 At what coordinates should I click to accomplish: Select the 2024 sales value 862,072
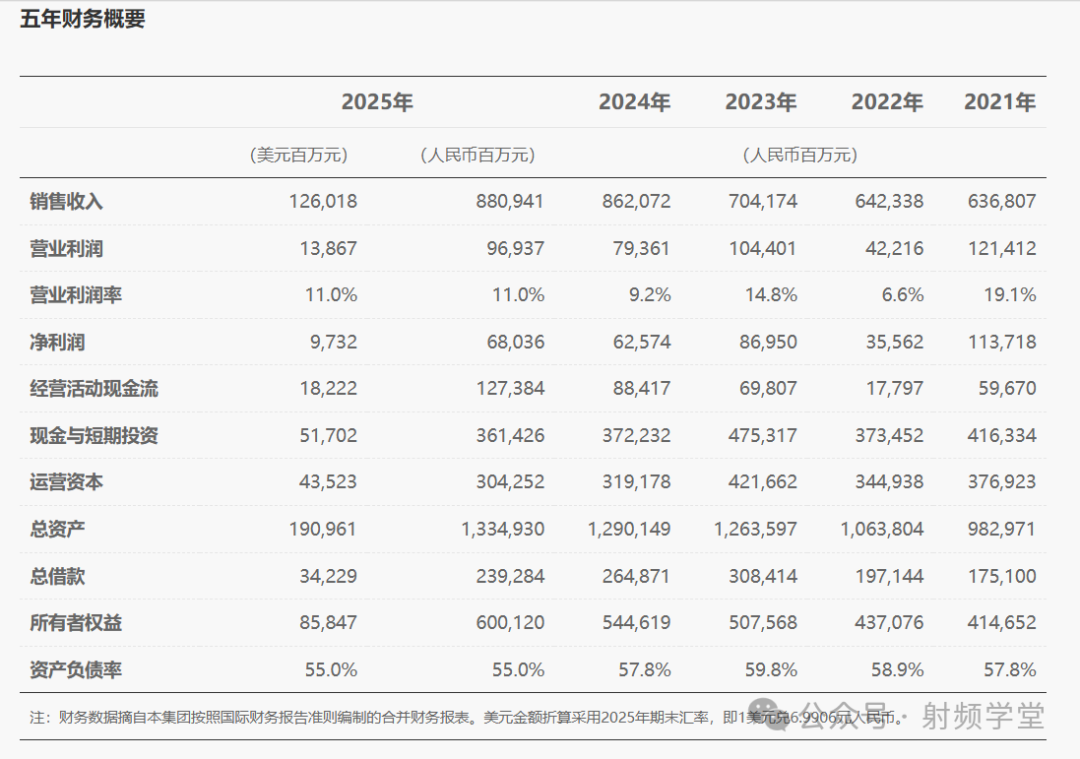tap(636, 201)
